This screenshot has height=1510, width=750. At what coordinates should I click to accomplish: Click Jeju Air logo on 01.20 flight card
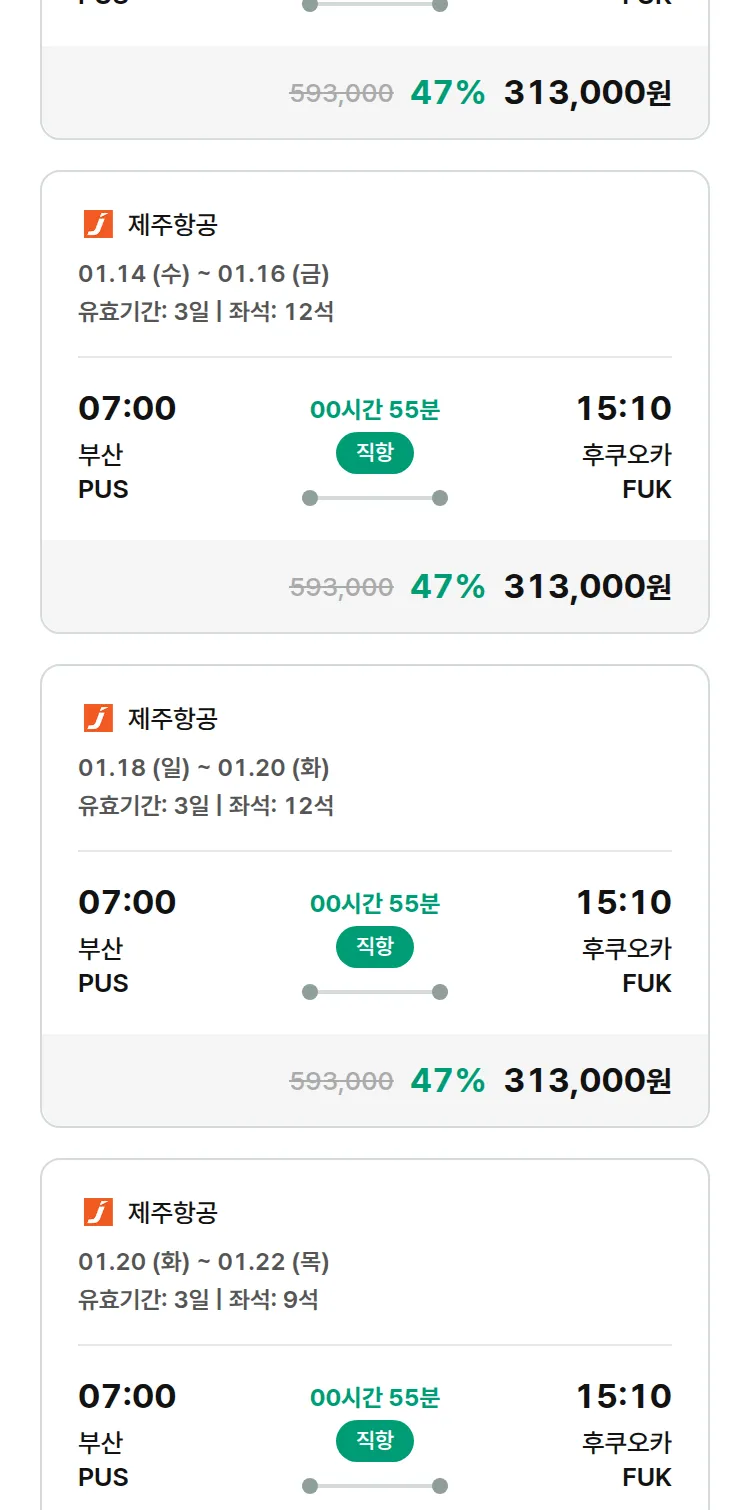click(x=98, y=1212)
